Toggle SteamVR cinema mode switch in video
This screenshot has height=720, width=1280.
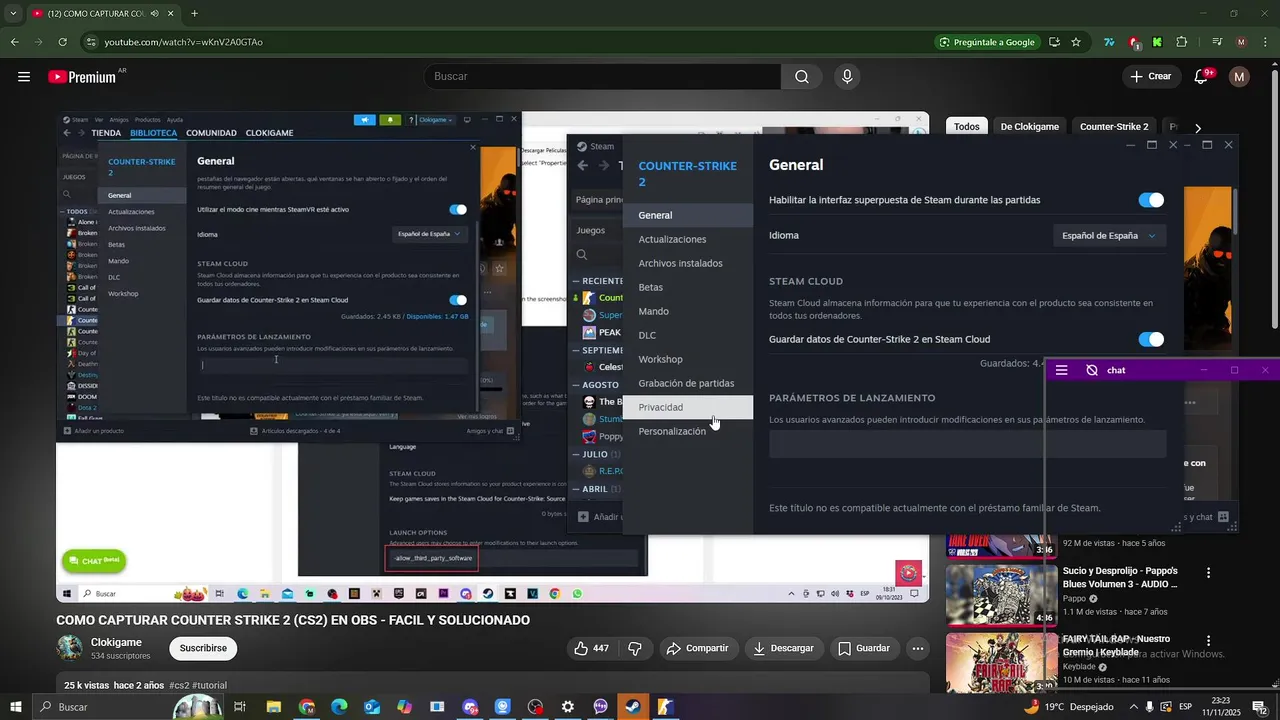[x=458, y=209]
